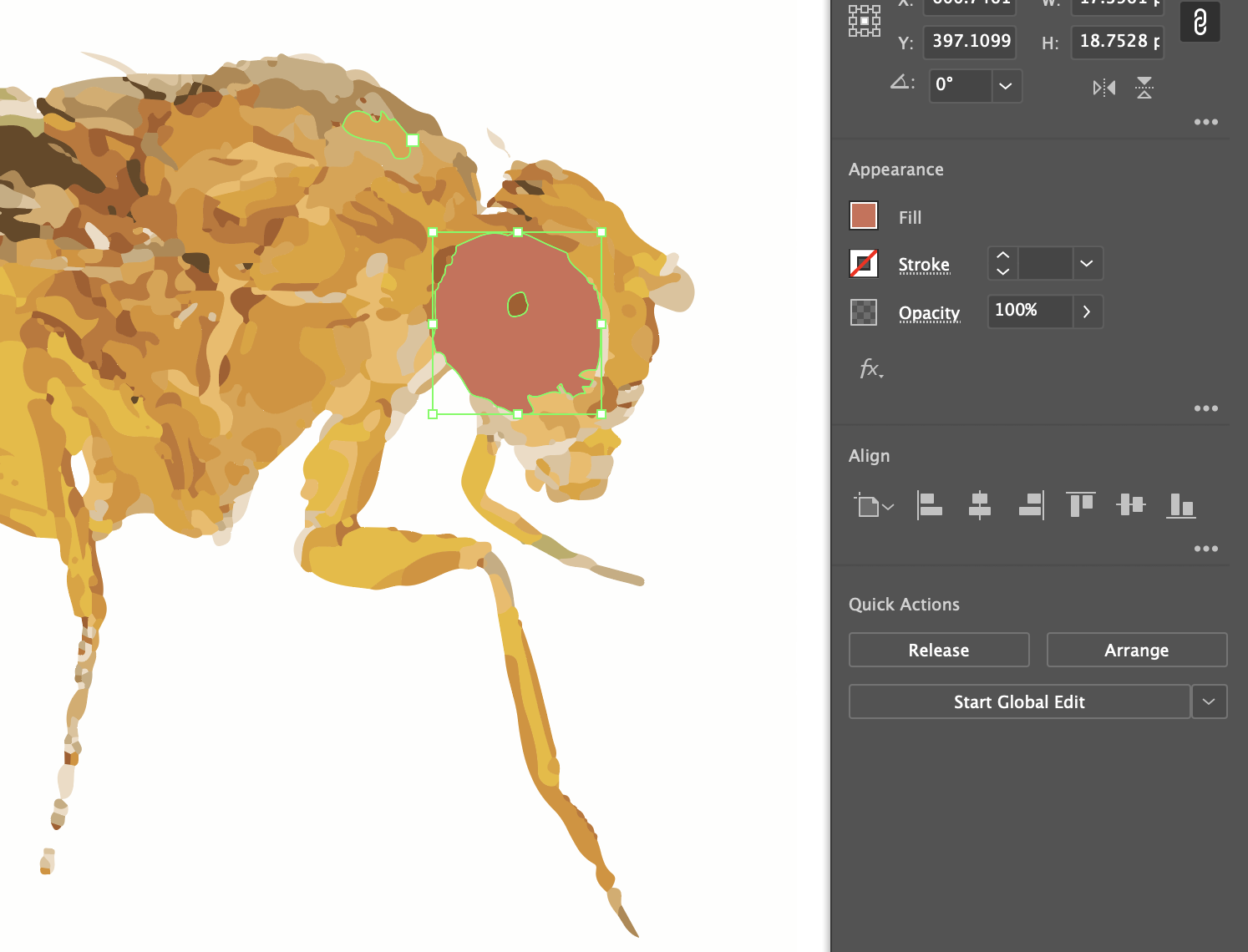Click the Fill color swatch
Viewport: 1248px width, 952px height.
pyautogui.click(x=863, y=215)
